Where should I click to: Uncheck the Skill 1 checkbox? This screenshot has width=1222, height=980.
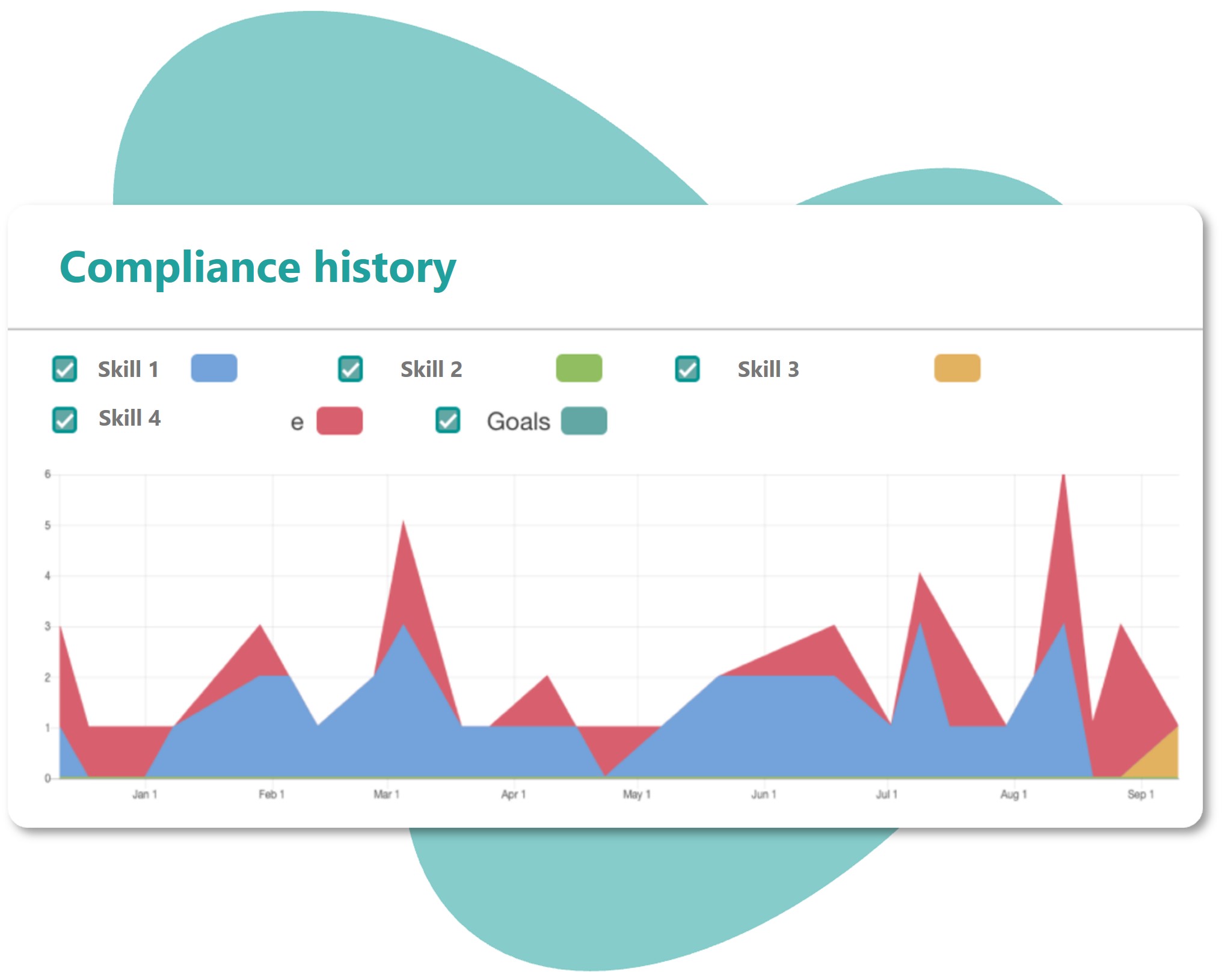point(64,369)
